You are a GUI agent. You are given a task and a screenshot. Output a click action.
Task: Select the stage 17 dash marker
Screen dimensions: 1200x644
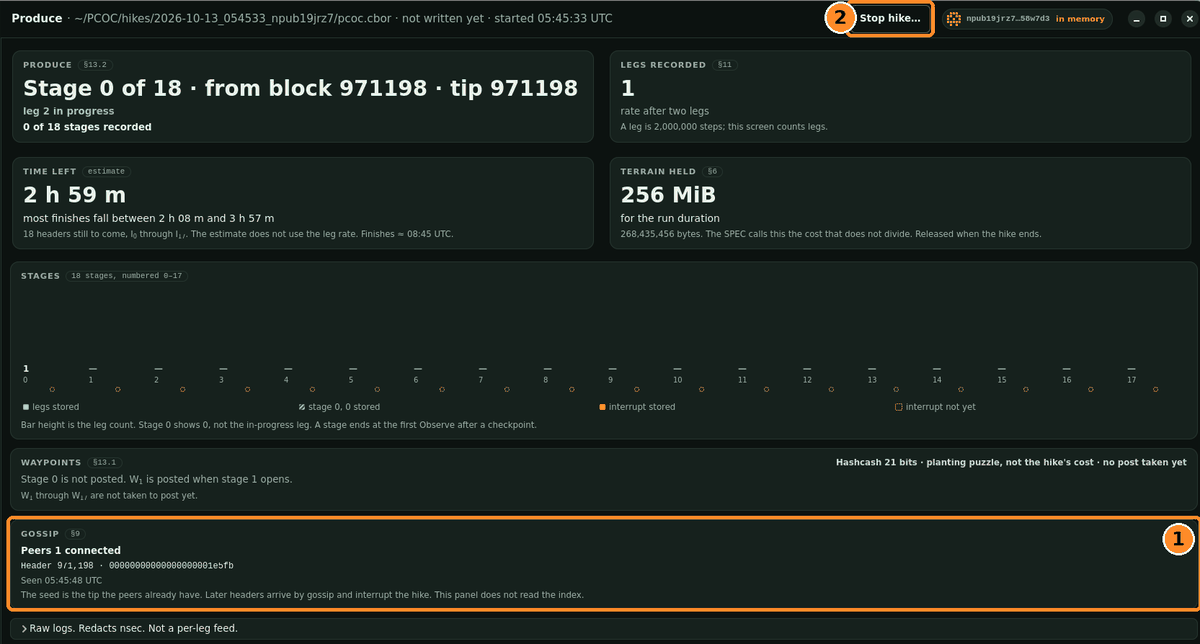[x=1131, y=369]
